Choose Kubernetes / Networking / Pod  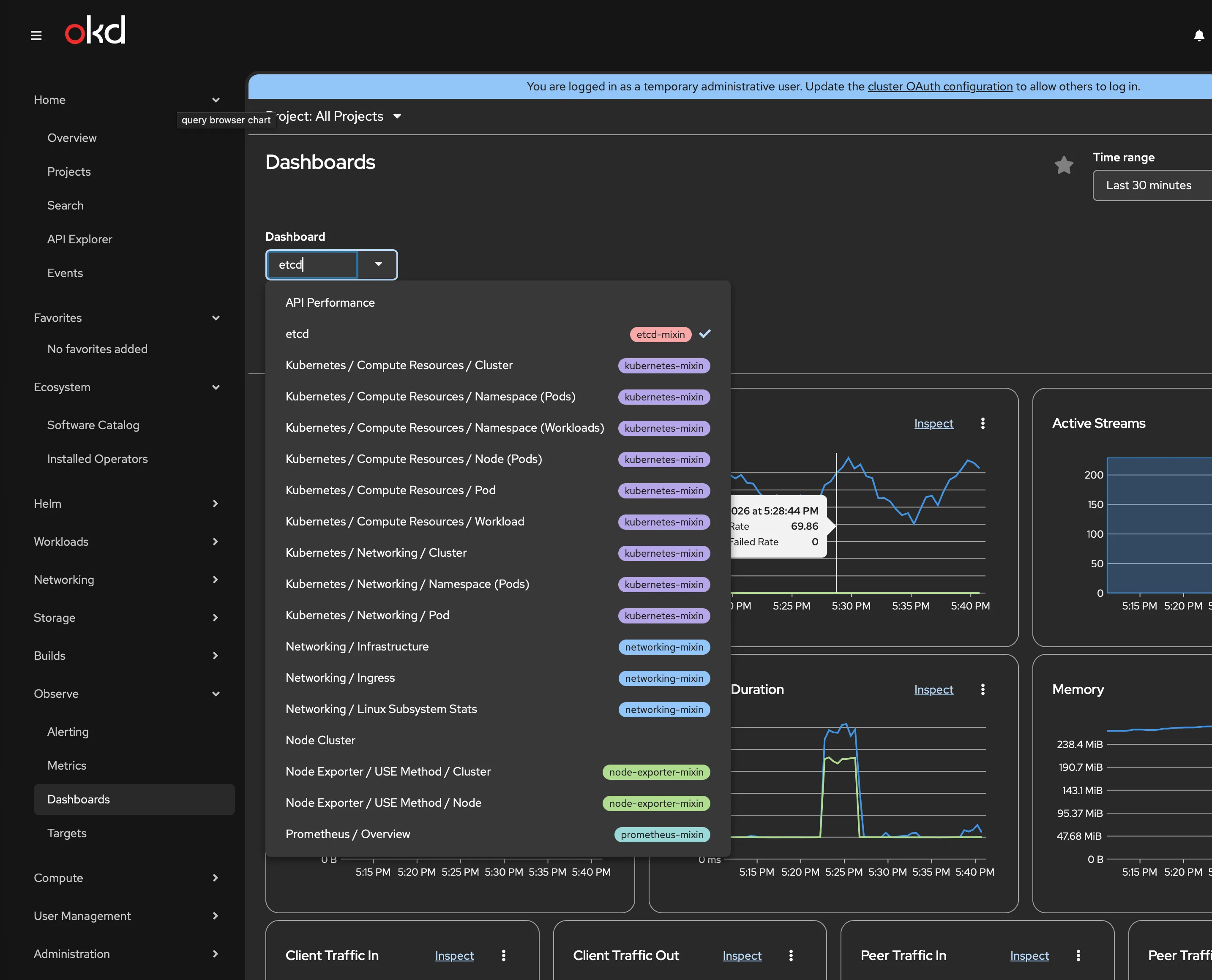497,615
